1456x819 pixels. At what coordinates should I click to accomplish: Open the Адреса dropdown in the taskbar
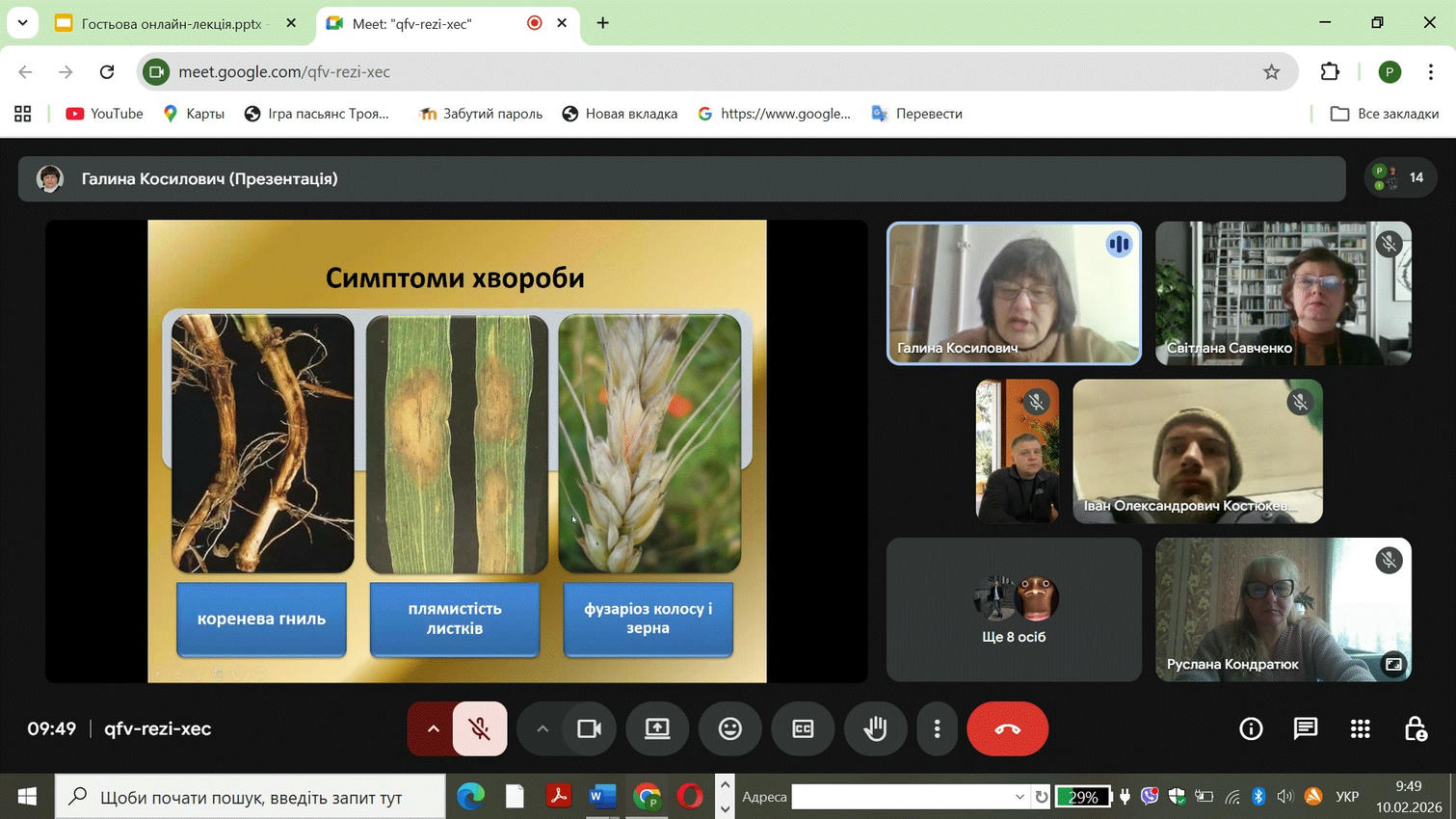click(x=1019, y=797)
